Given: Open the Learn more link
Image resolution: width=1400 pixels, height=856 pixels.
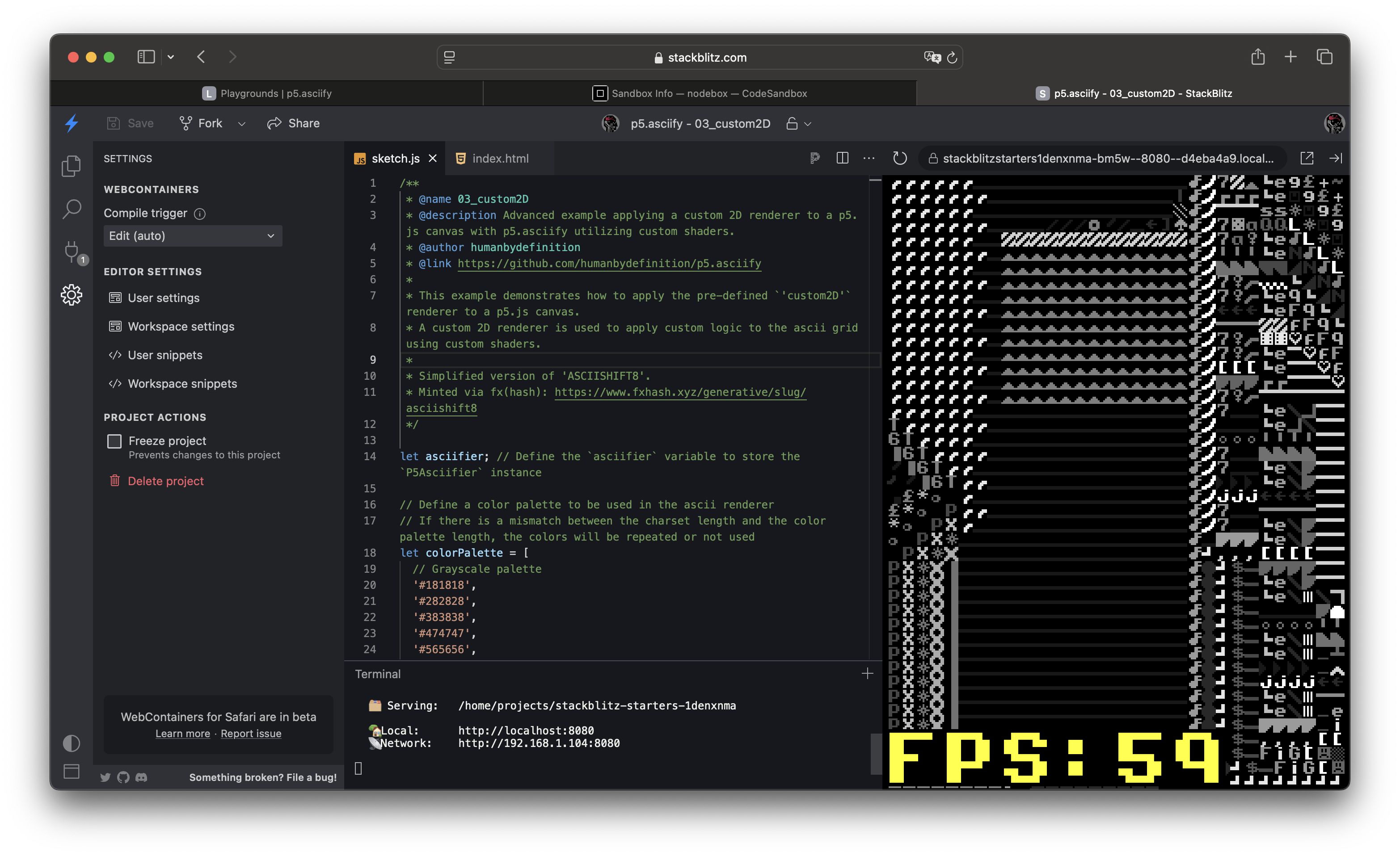Looking at the screenshot, I should (183, 733).
